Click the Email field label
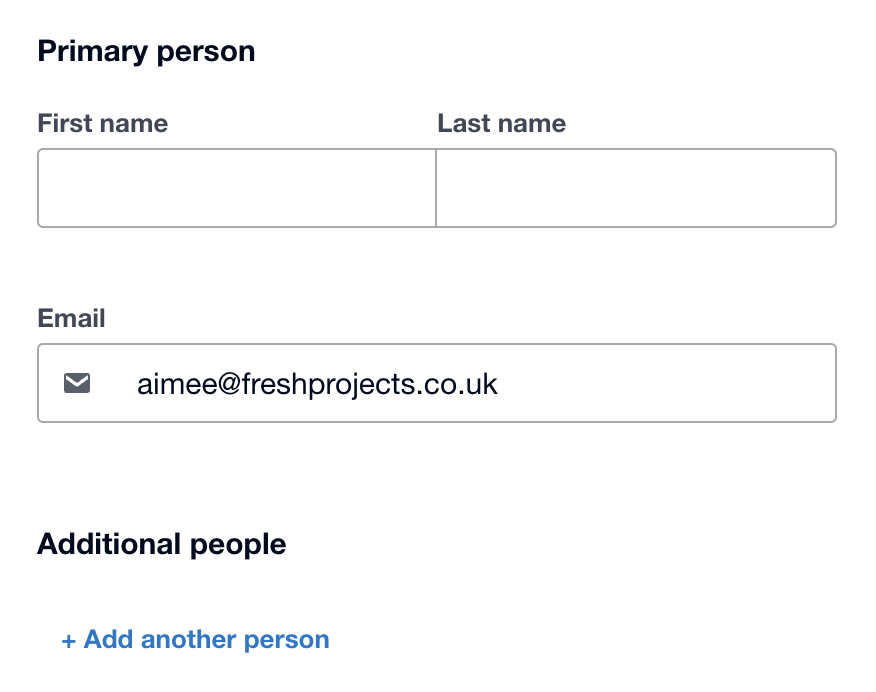The width and height of the screenshot is (876, 692). point(71,318)
